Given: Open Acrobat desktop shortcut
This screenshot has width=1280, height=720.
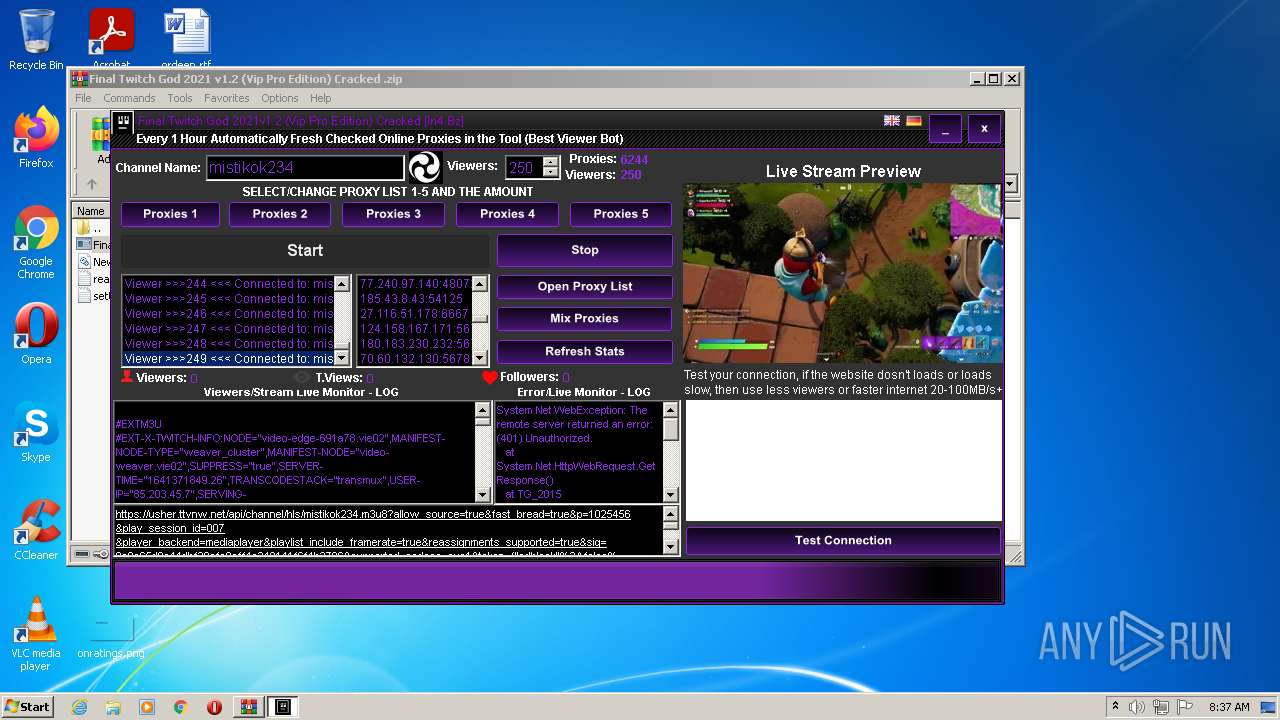Looking at the screenshot, I should (x=111, y=40).
